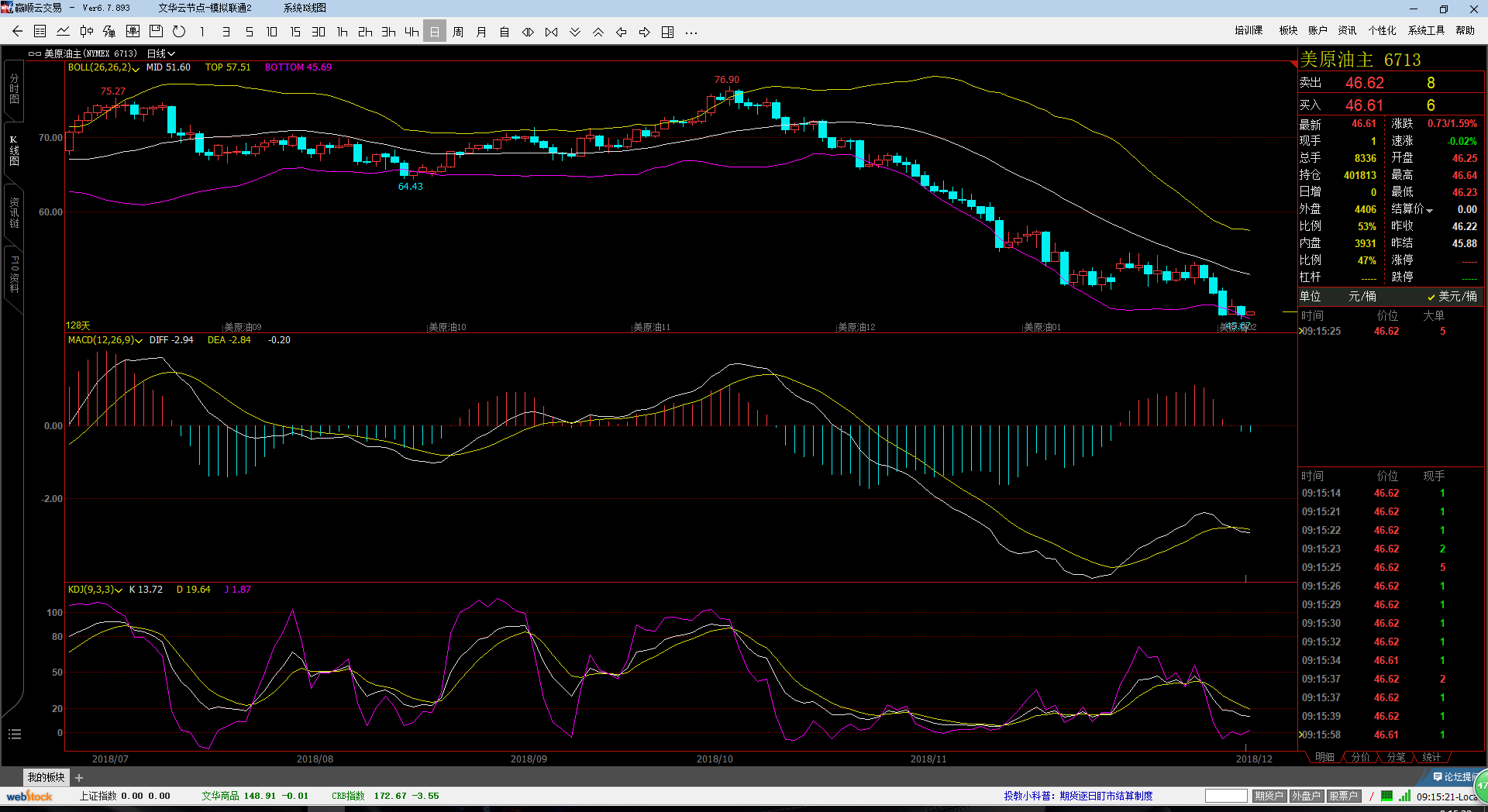
Task: Click the double chevron up icon
Action: tap(598, 32)
